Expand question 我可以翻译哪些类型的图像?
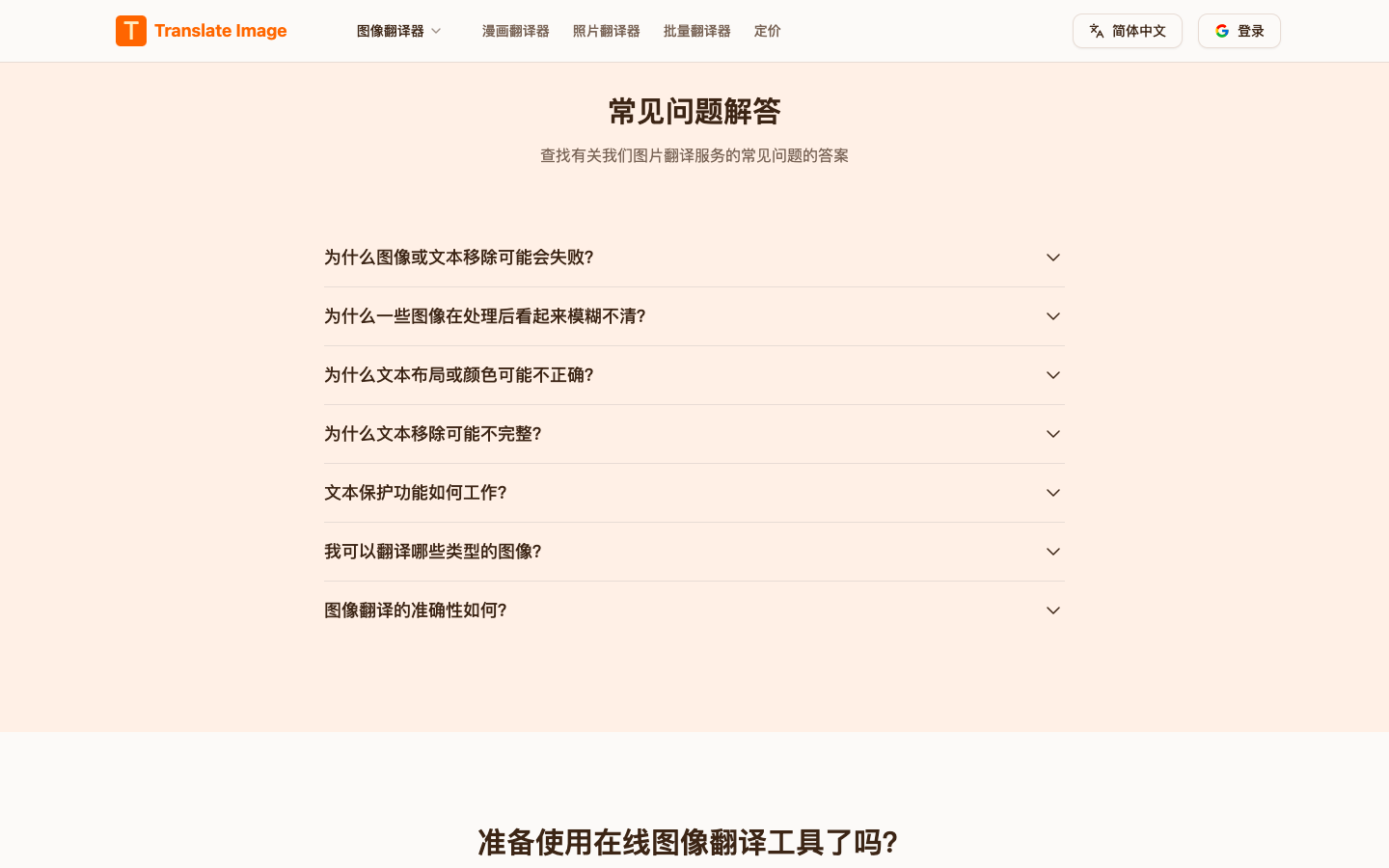The width and height of the screenshot is (1389, 868). click(694, 552)
